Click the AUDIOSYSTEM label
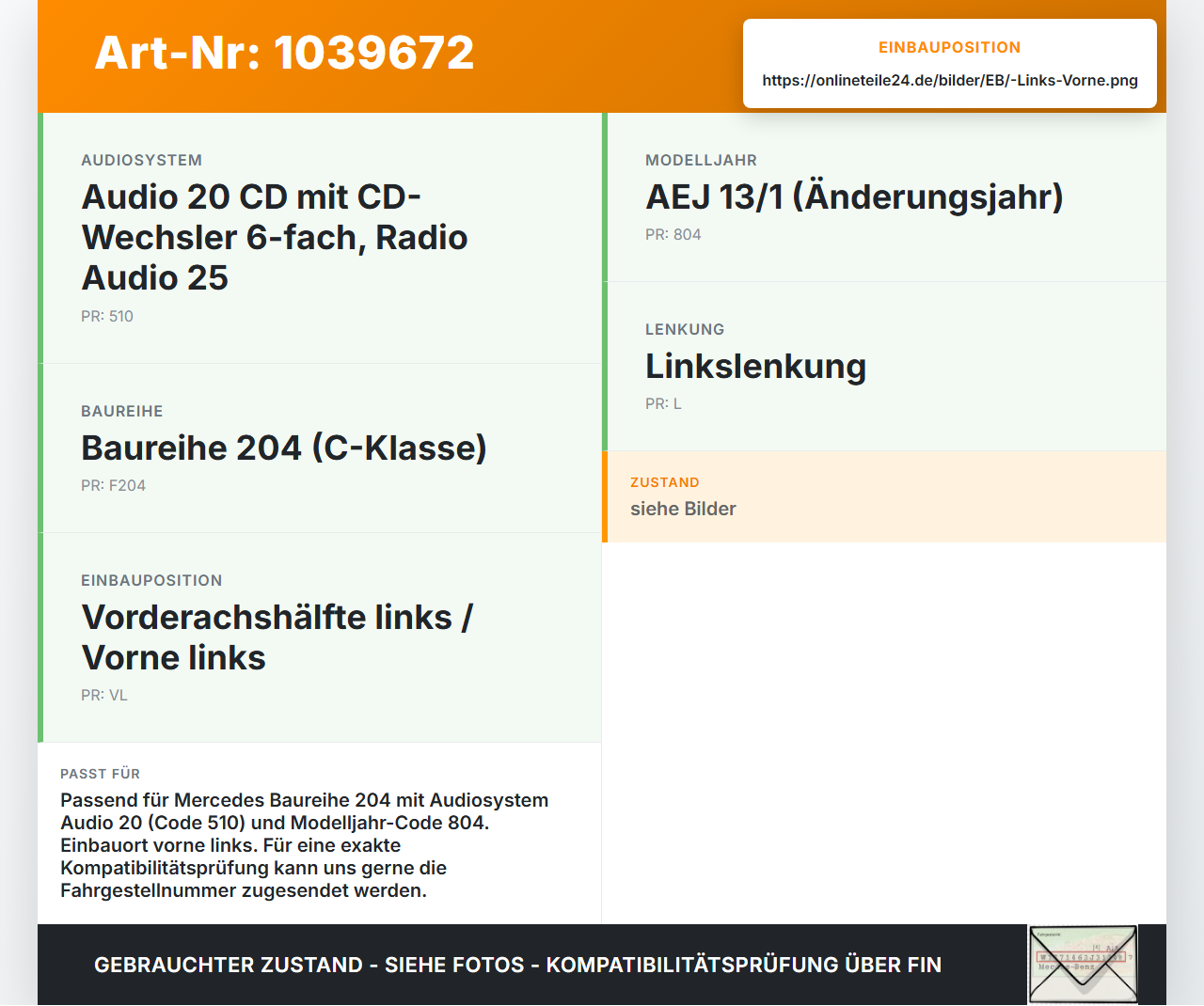The width and height of the screenshot is (1204, 1006). pos(142,160)
